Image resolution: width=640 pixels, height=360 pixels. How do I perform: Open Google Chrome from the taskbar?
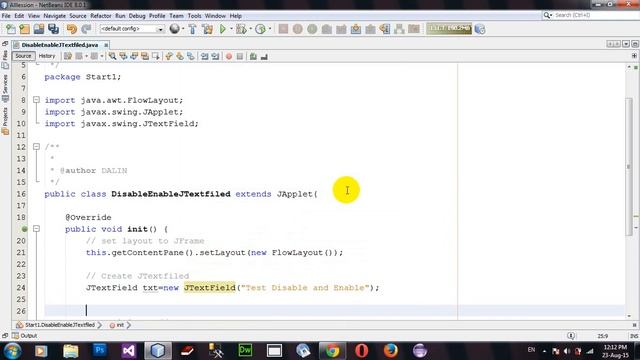coord(332,350)
